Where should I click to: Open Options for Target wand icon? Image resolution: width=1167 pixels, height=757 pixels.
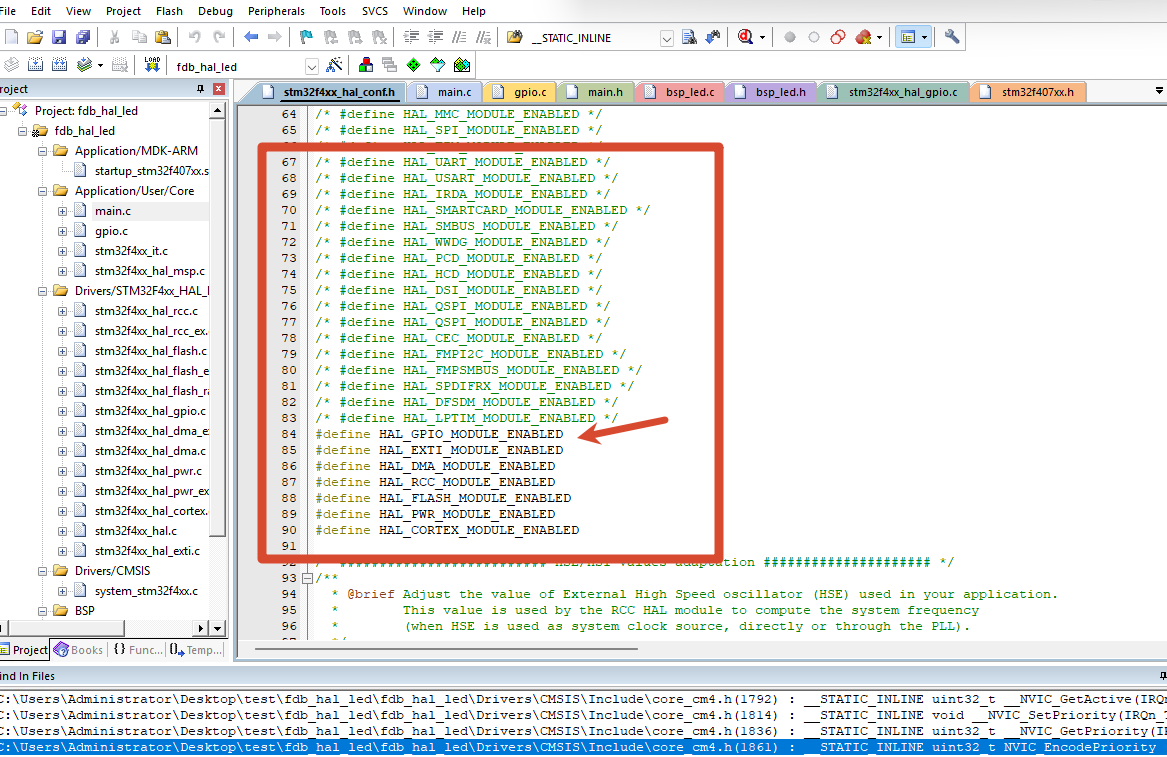[x=335, y=66]
